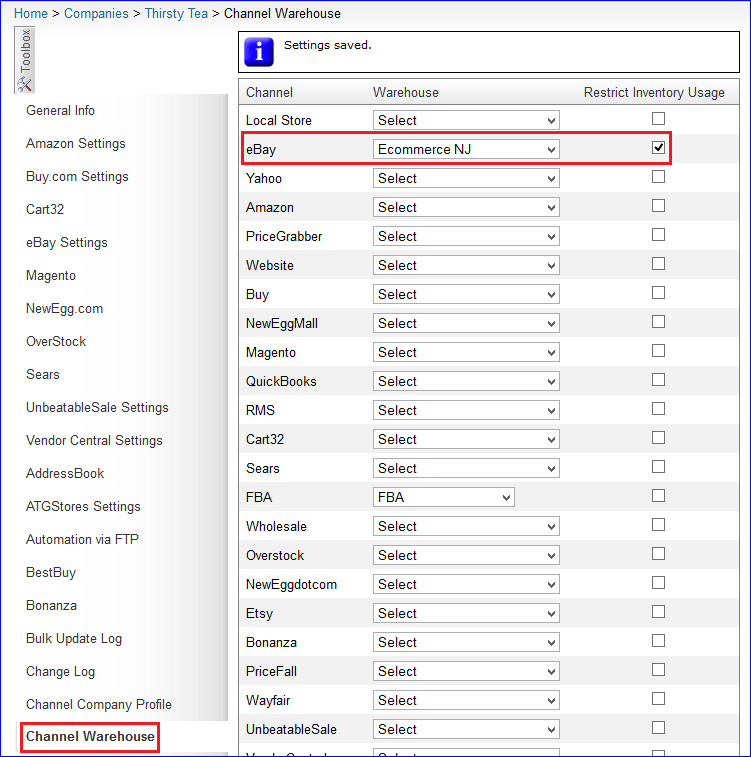This screenshot has height=757, width=751.
Task: Go to Thirsty Tea breadcrumb link
Action: click(176, 14)
